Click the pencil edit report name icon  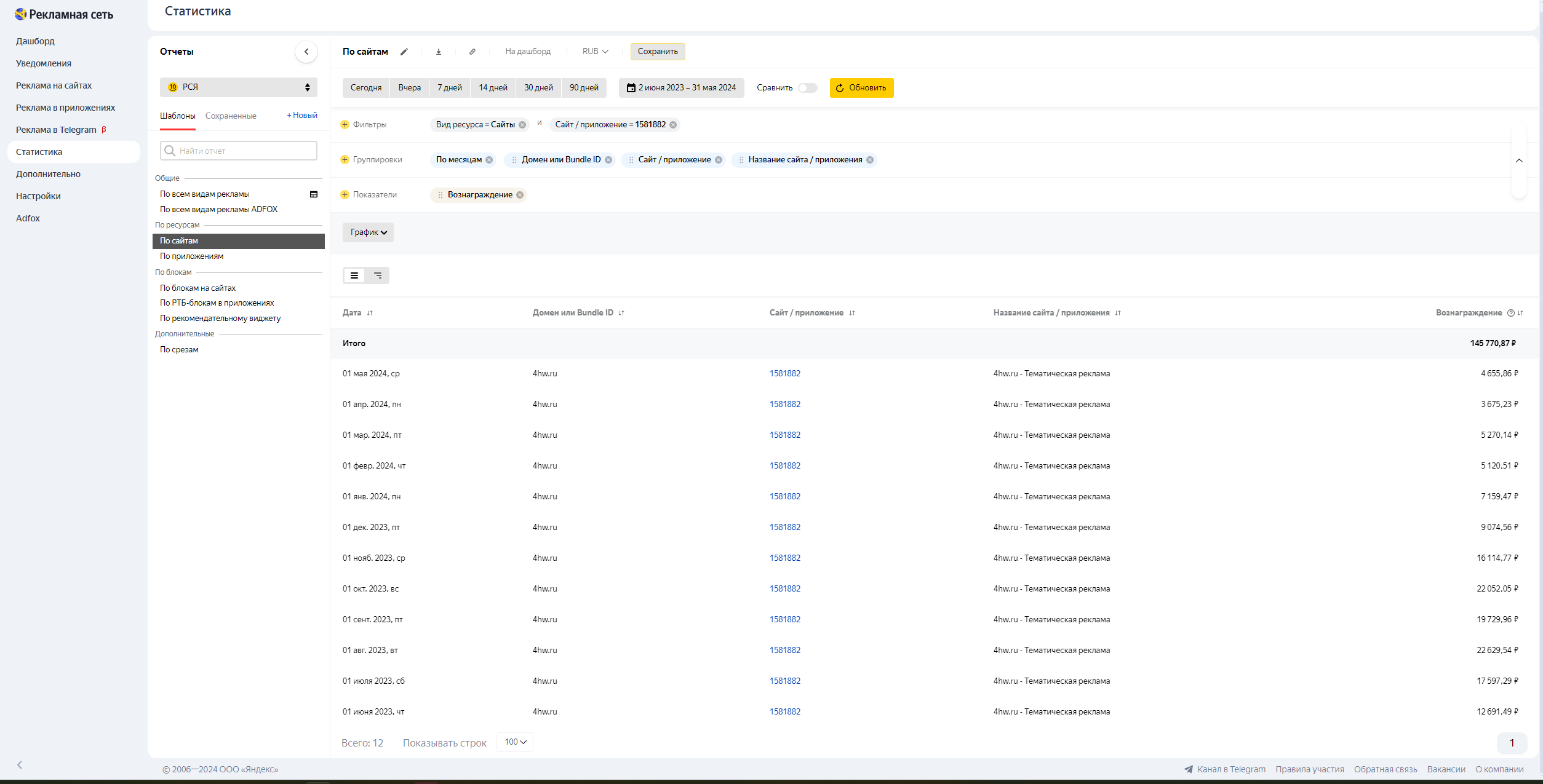click(x=404, y=52)
